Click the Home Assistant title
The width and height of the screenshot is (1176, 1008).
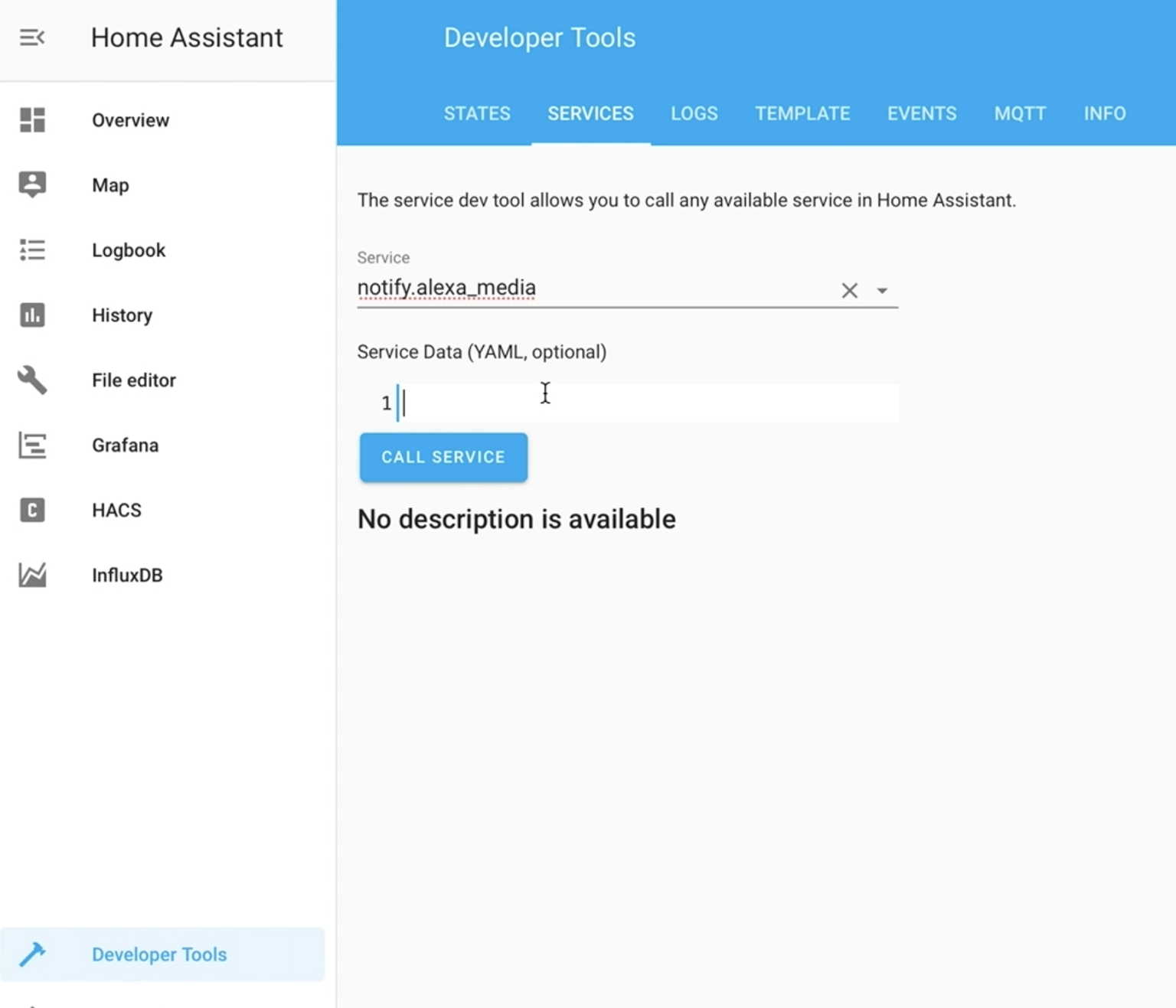click(187, 37)
